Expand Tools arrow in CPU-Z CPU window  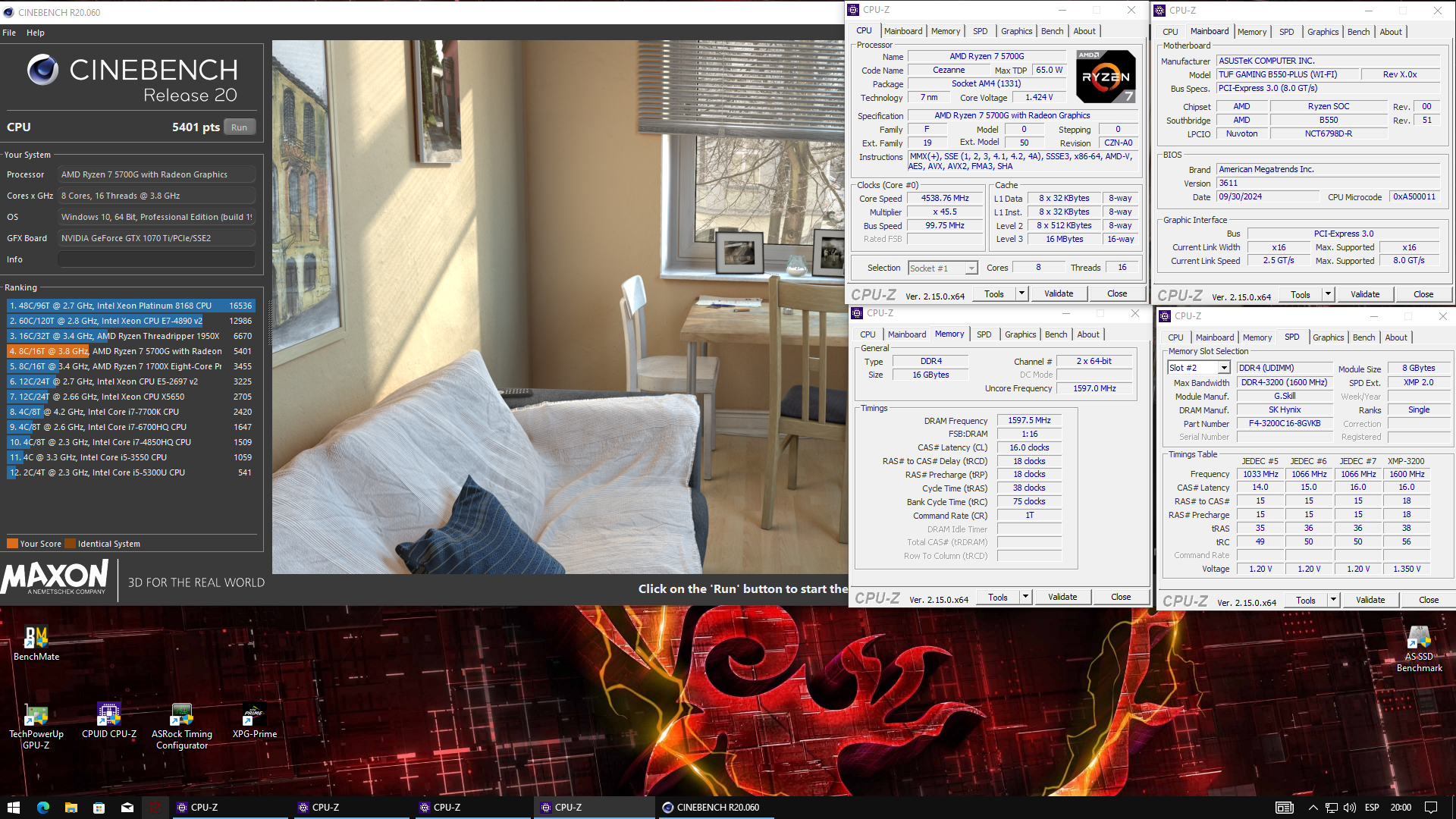coord(1021,293)
